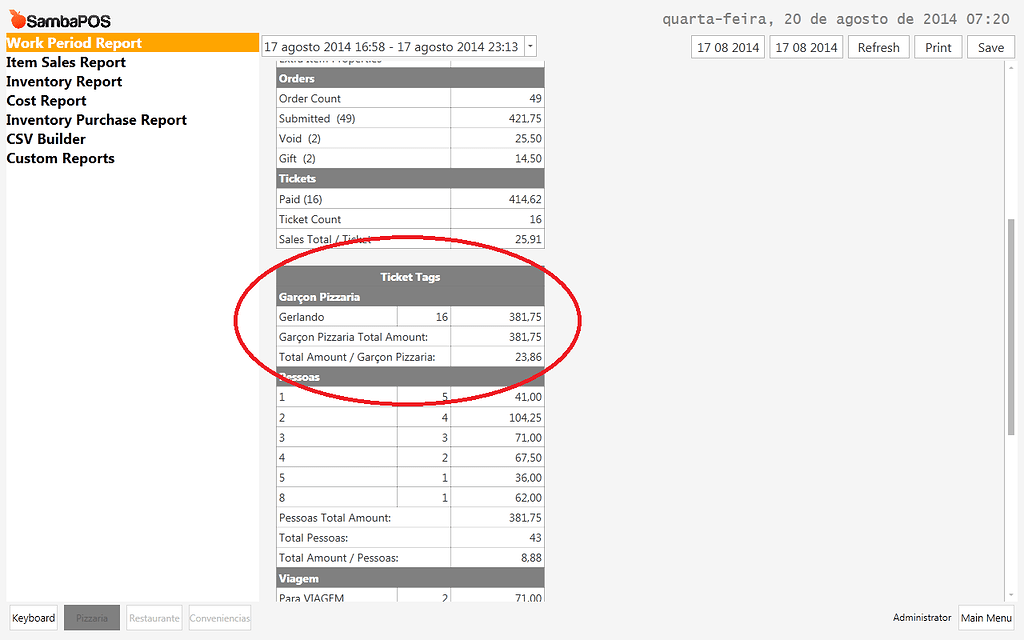1024x640 pixels.
Task: Save the report
Action: coord(990,46)
